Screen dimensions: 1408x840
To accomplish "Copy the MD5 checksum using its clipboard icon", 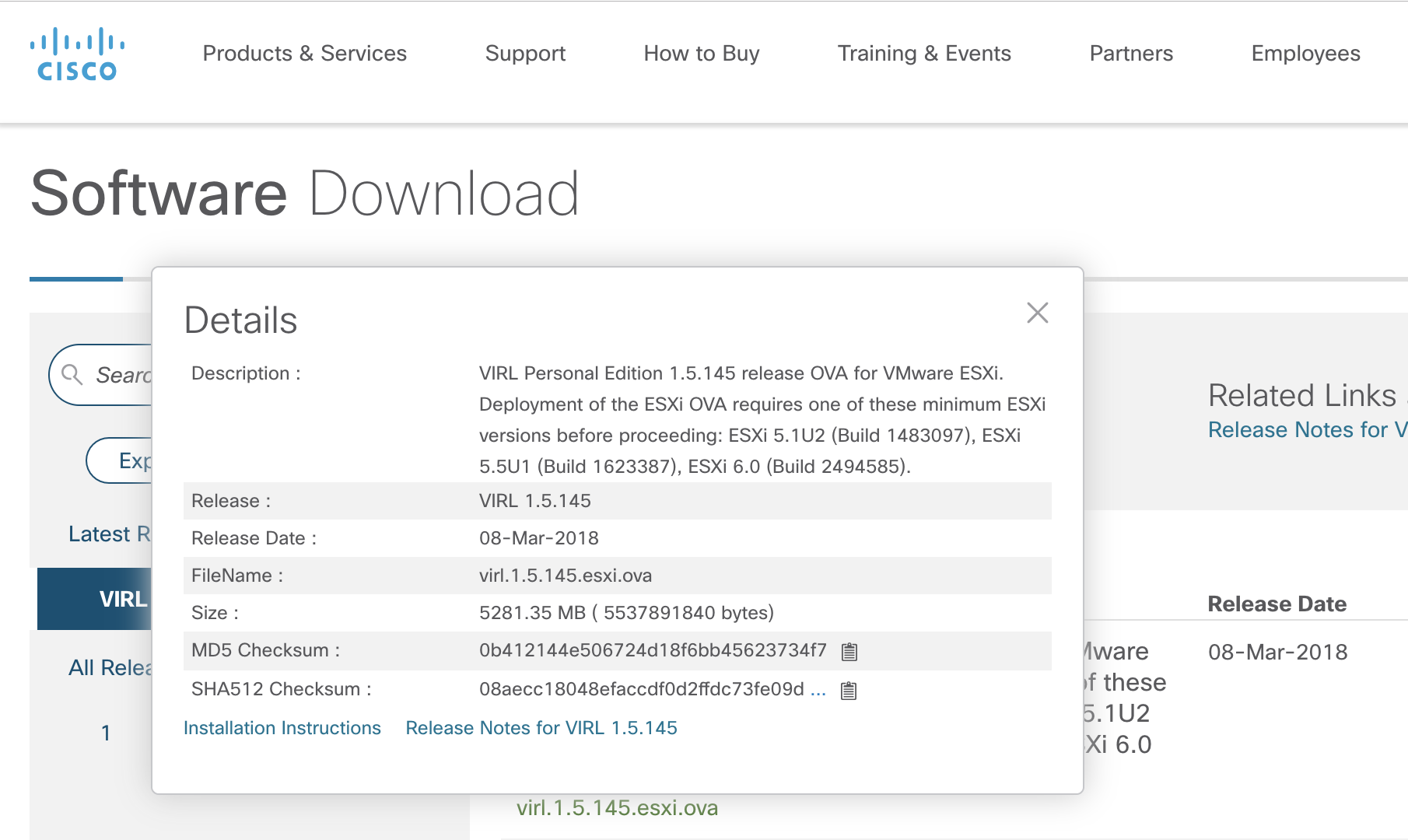I will [x=849, y=650].
